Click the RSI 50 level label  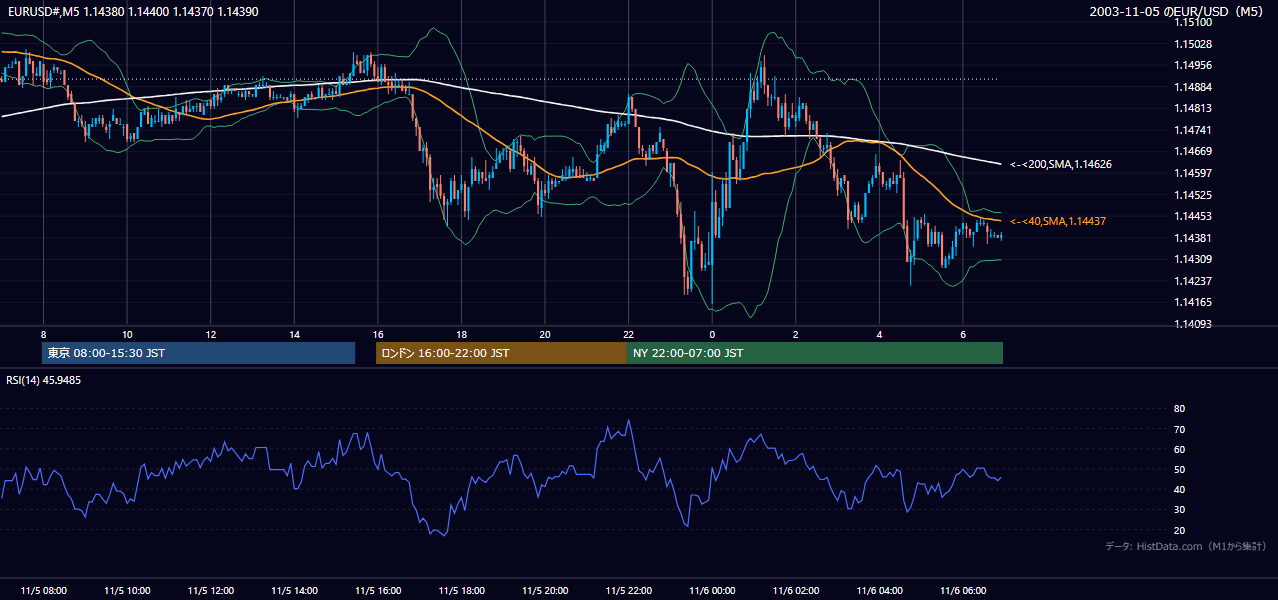(x=1179, y=470)
